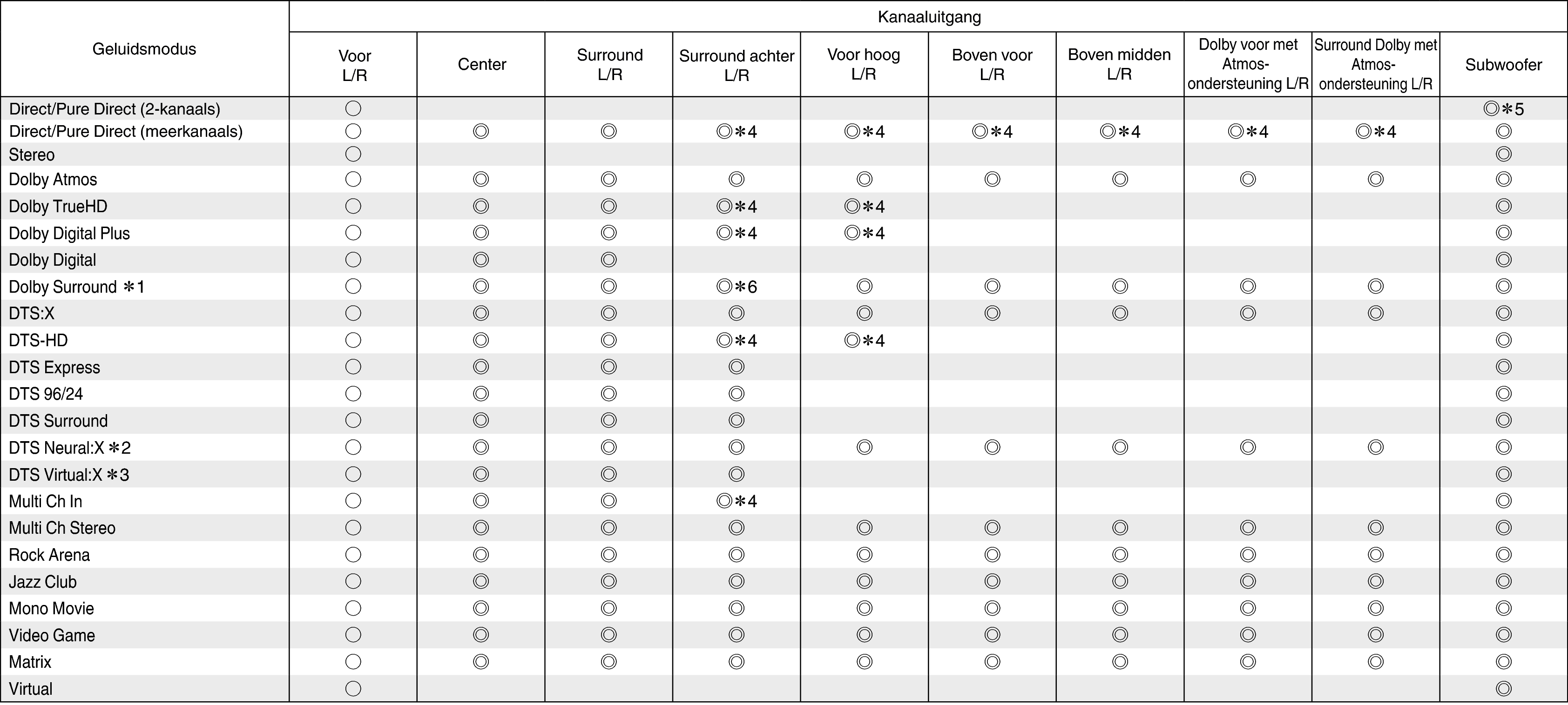This screenshot has width=1568, height=705.
Task: Select the Jazz Club row label
Action: (x=43, y=582)
